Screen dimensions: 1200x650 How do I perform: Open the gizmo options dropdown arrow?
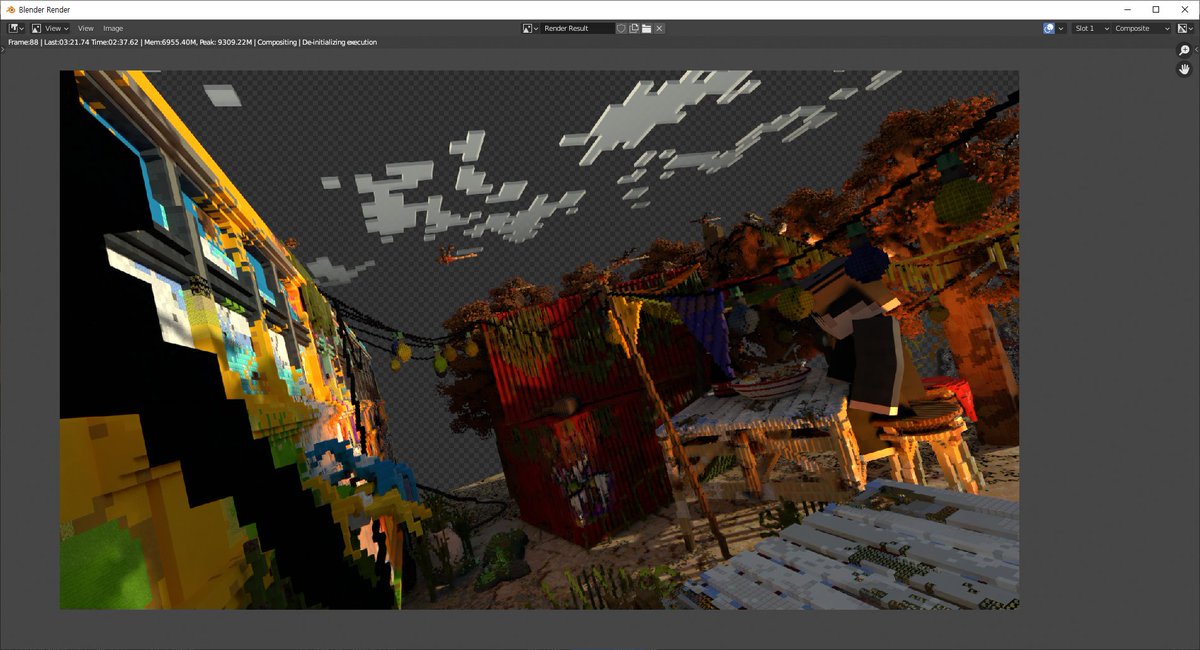(1061, 28)
